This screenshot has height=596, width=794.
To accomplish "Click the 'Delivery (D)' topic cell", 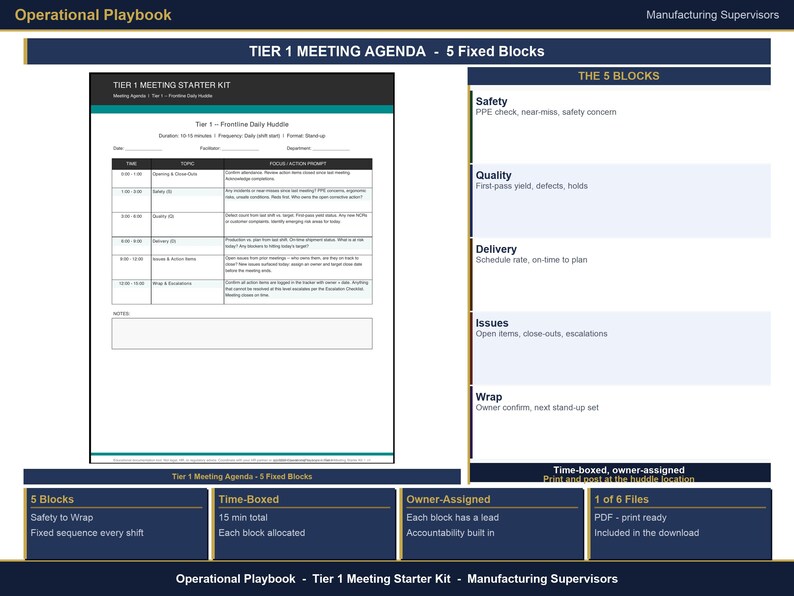I will coord(187,246).
